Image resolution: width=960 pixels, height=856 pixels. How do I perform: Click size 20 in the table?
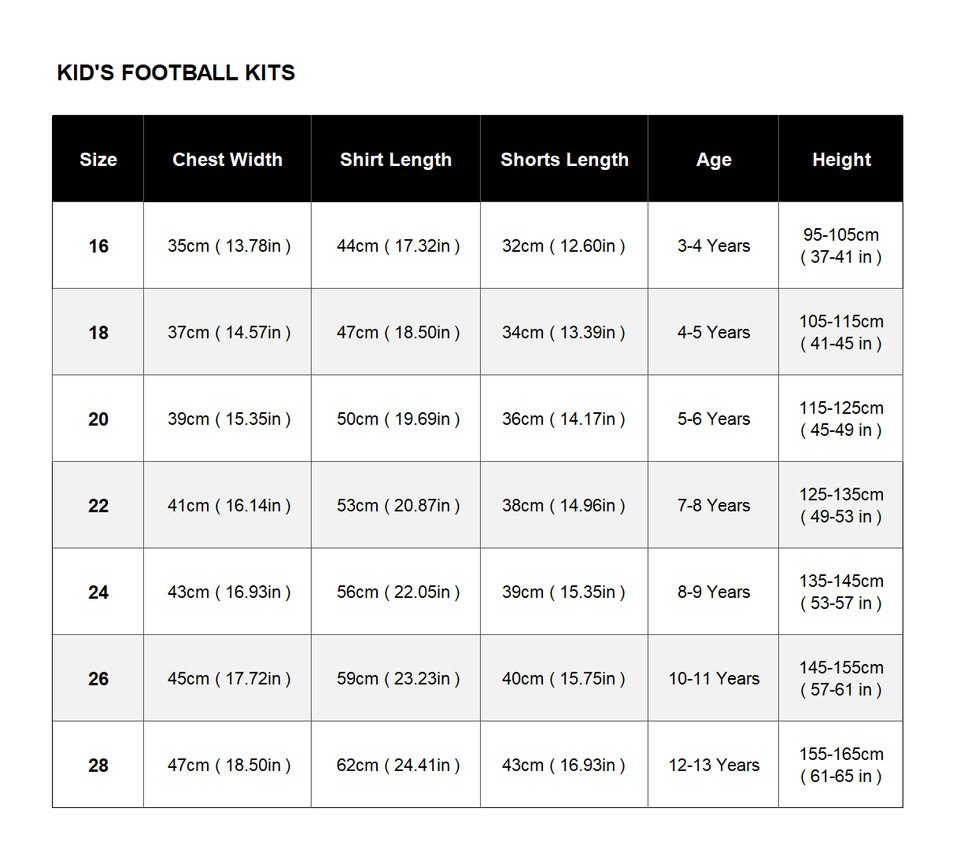pyautogui.click(x=98, y=419)
